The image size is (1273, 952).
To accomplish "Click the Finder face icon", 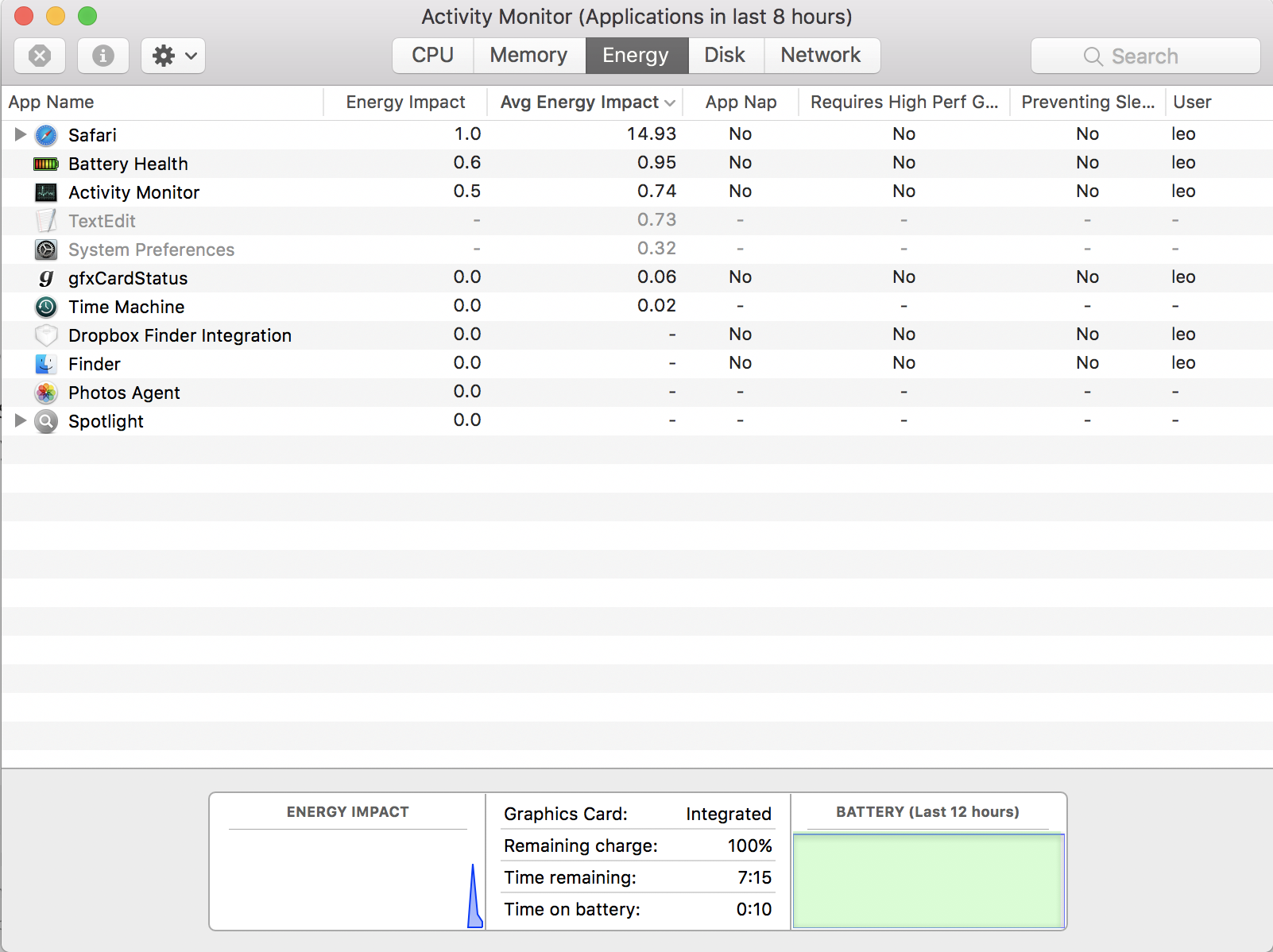I will [46, 364].
